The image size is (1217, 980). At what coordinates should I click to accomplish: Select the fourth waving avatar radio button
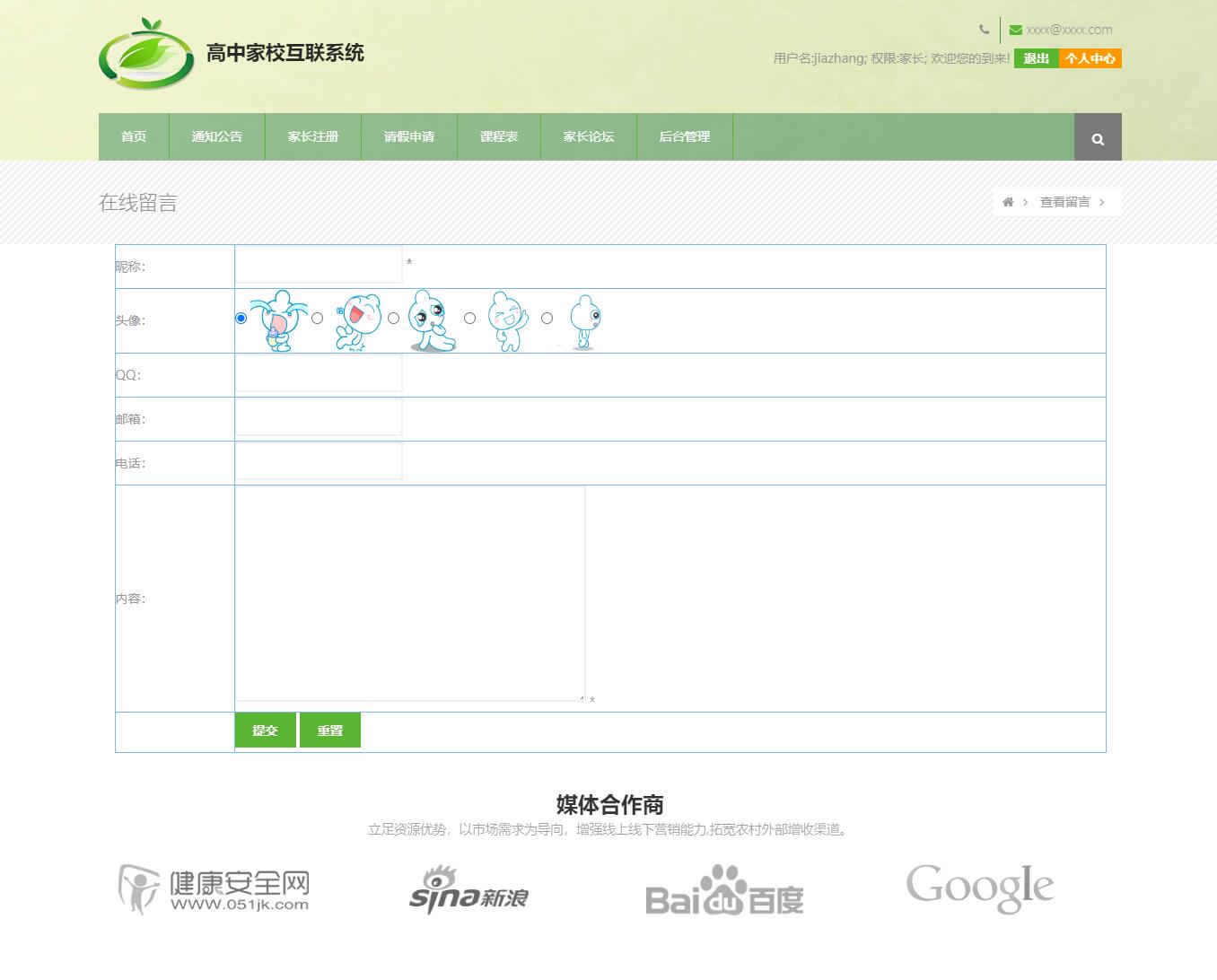point(469,318)
